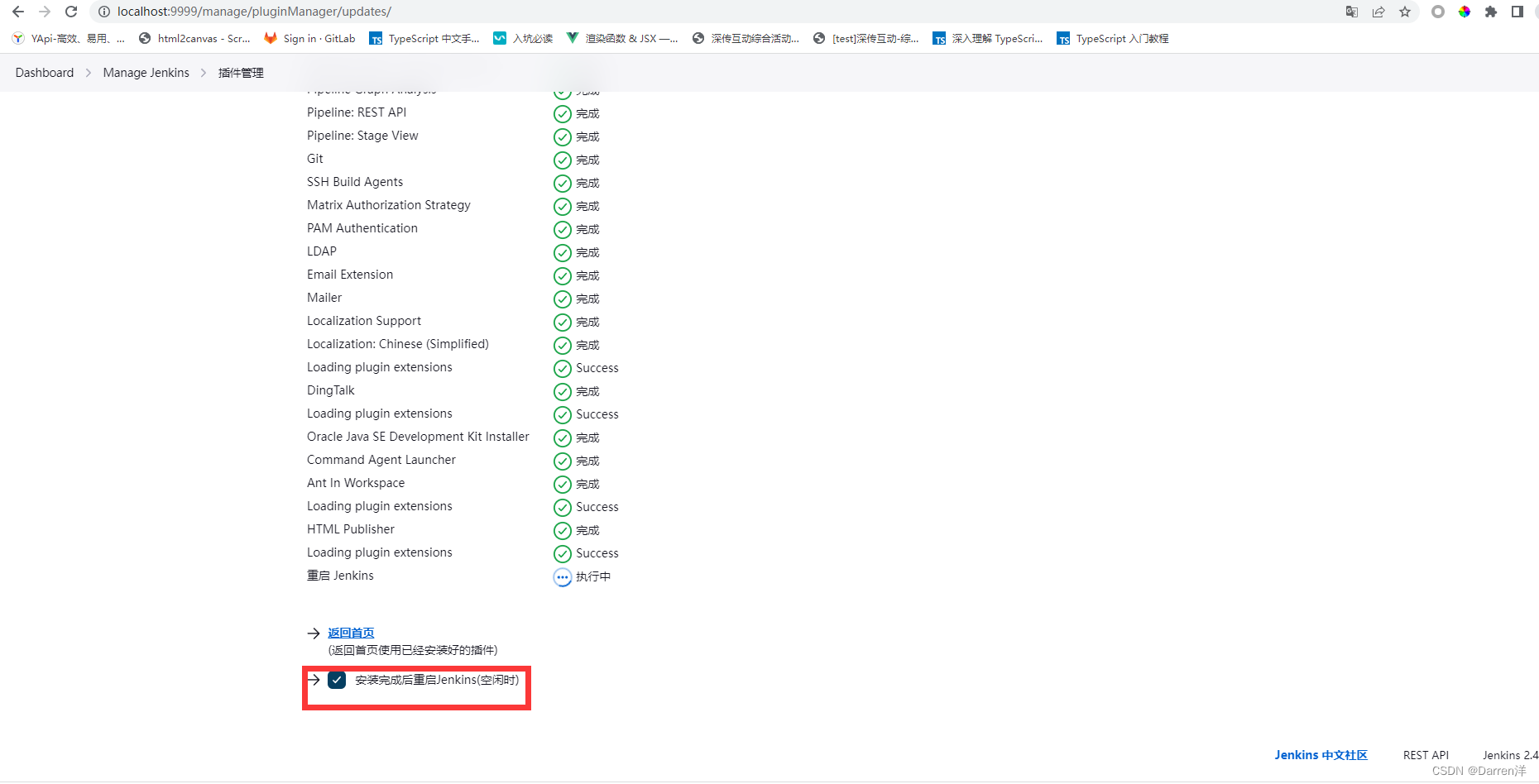The image size is (1539, 784).
Task: Click the Ant In Workspace check icon
Action: [x=563, y=484]
